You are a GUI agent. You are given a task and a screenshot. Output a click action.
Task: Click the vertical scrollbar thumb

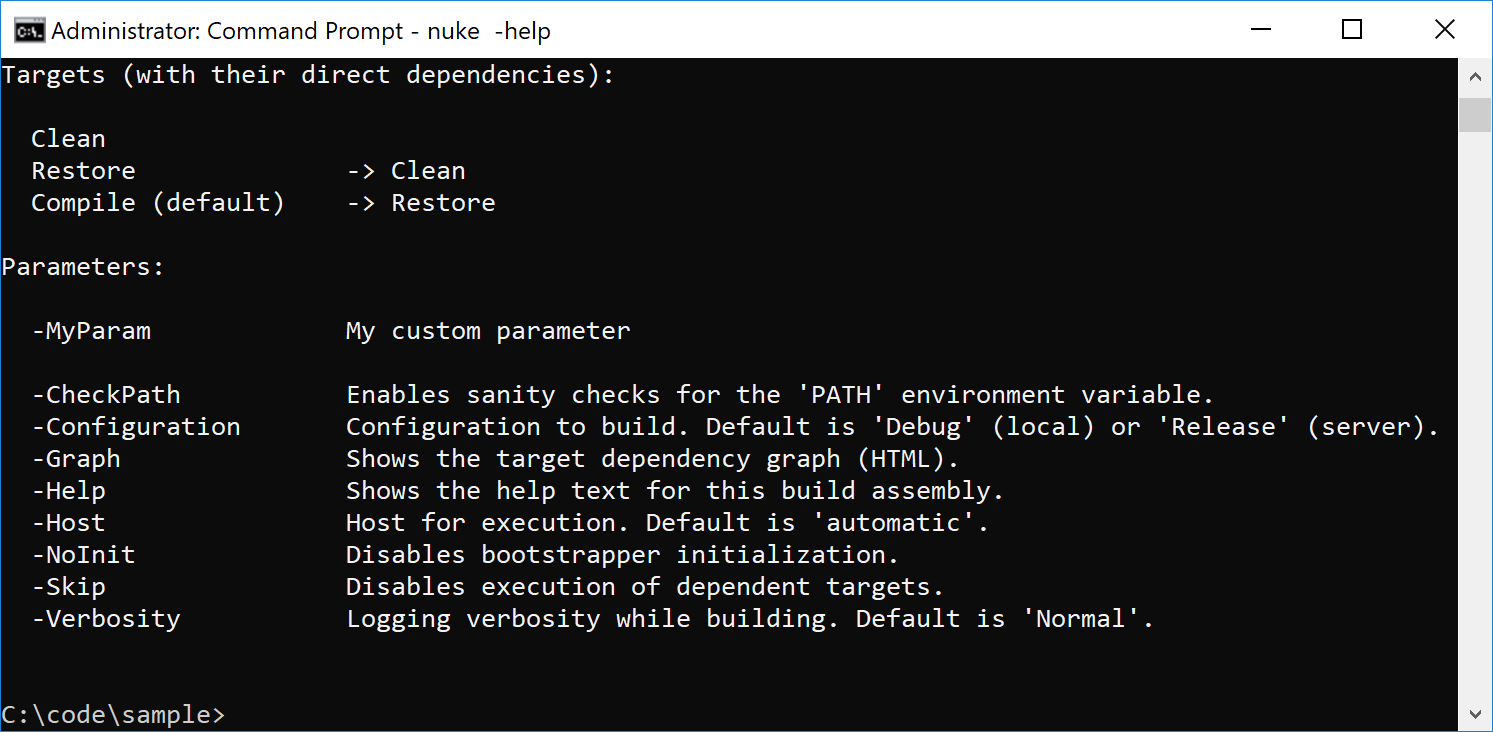pyautogui.click(x=1474, y=114)
